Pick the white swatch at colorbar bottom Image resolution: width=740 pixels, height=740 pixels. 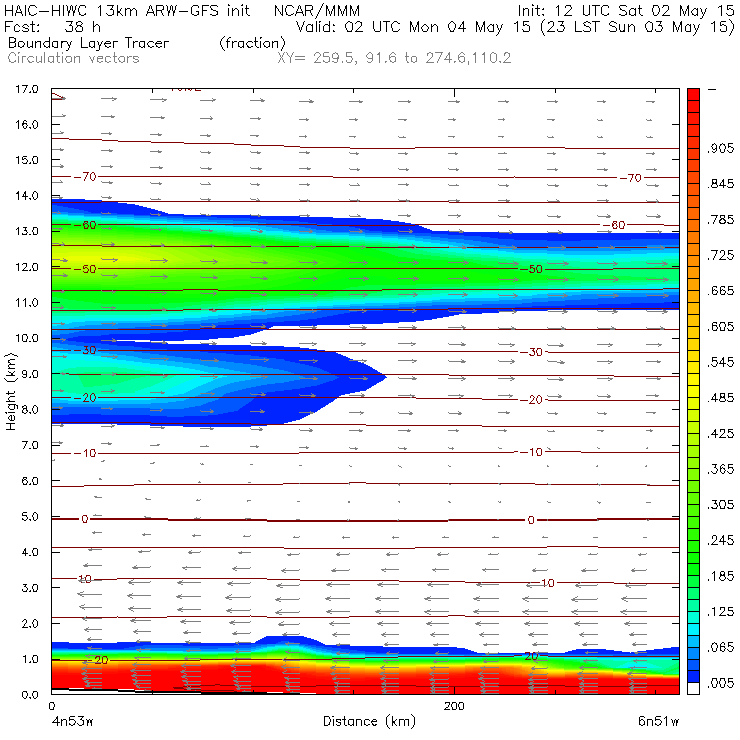pos(693,689)
